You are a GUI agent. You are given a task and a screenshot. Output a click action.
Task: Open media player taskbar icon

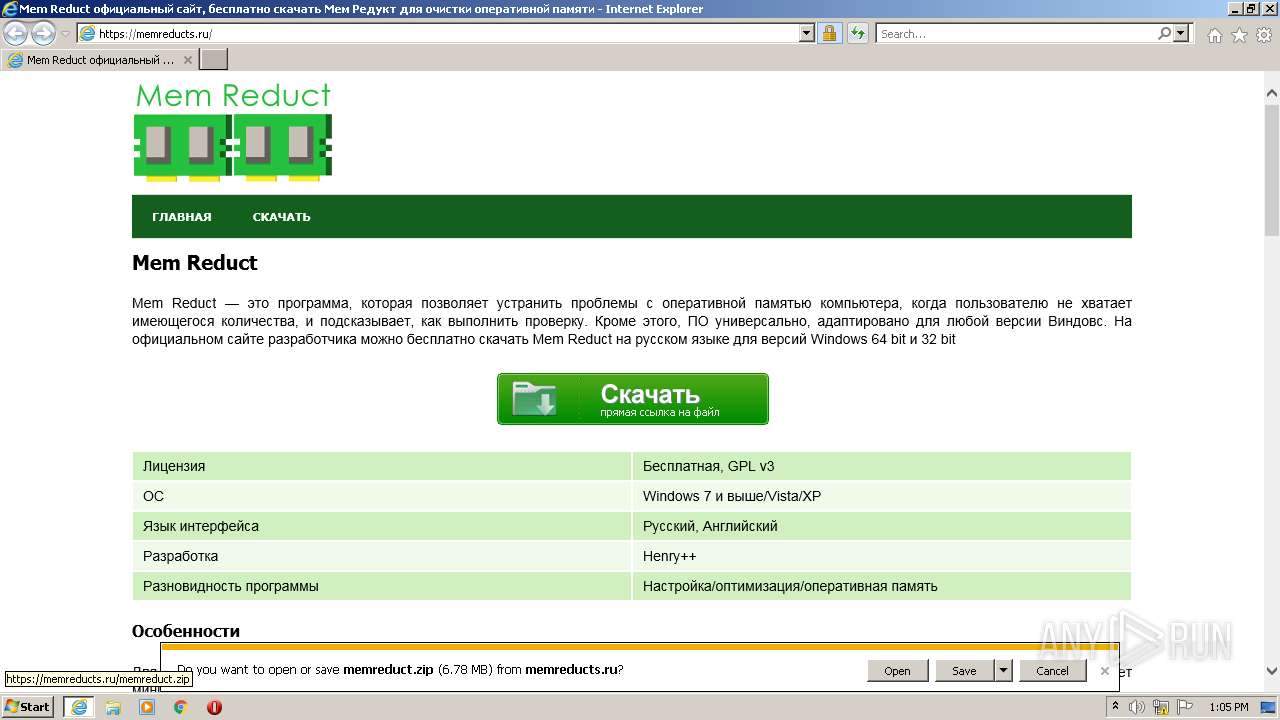click(147, 707)
